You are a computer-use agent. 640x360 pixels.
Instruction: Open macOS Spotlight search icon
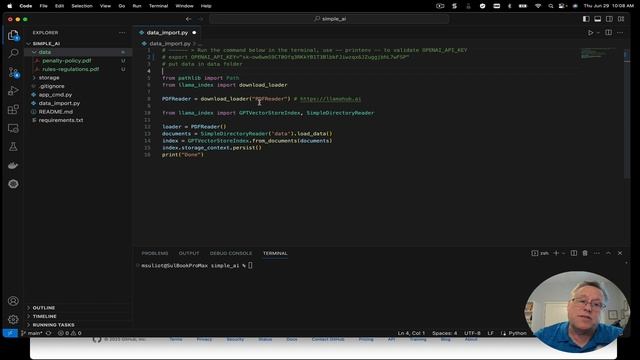click(551, 6)
